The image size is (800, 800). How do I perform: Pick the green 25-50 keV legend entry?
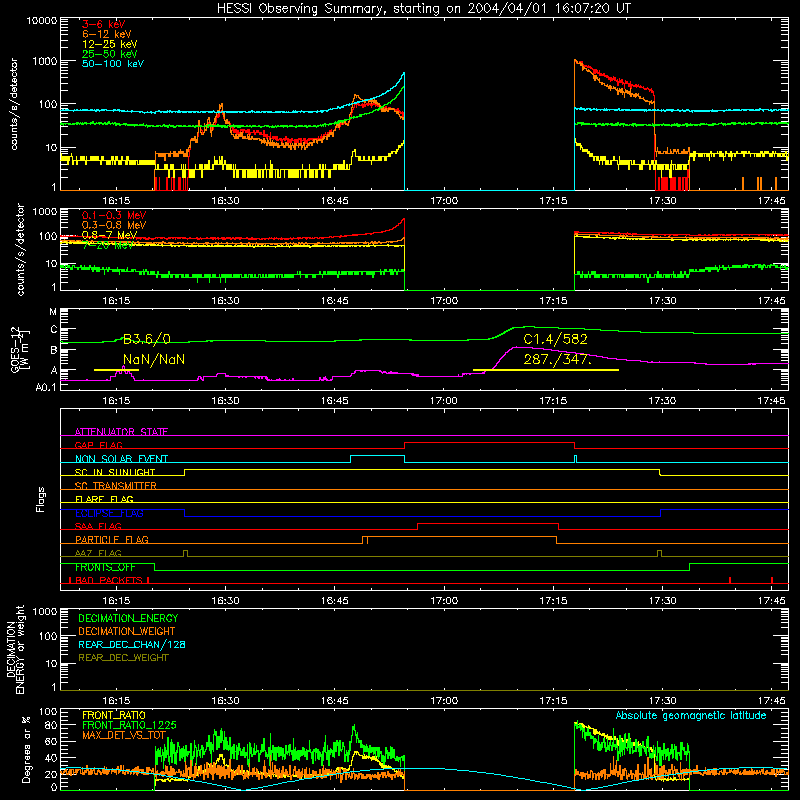click(110, 54)
